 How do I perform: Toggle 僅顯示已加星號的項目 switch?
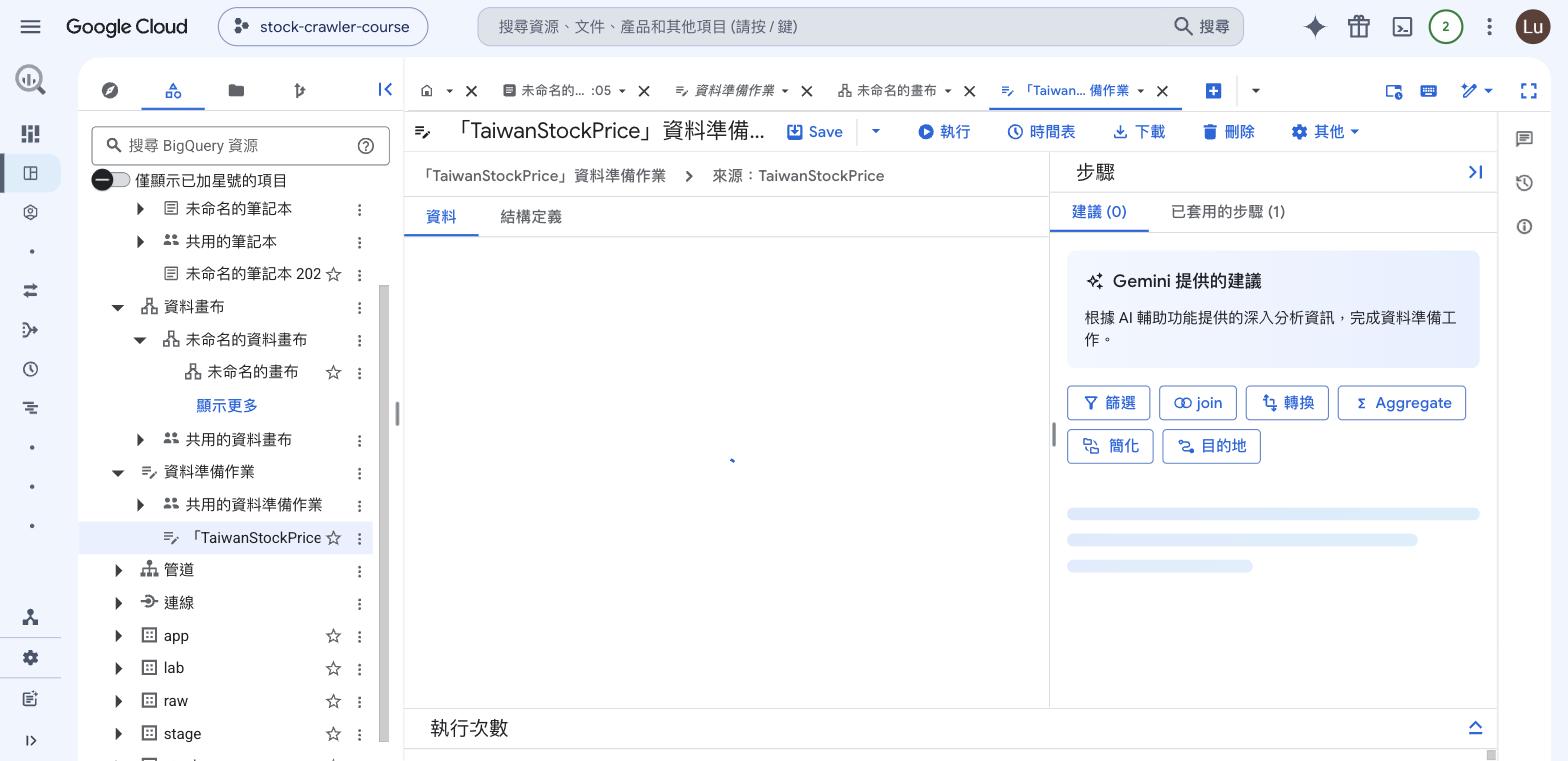[x=111, y=180]
